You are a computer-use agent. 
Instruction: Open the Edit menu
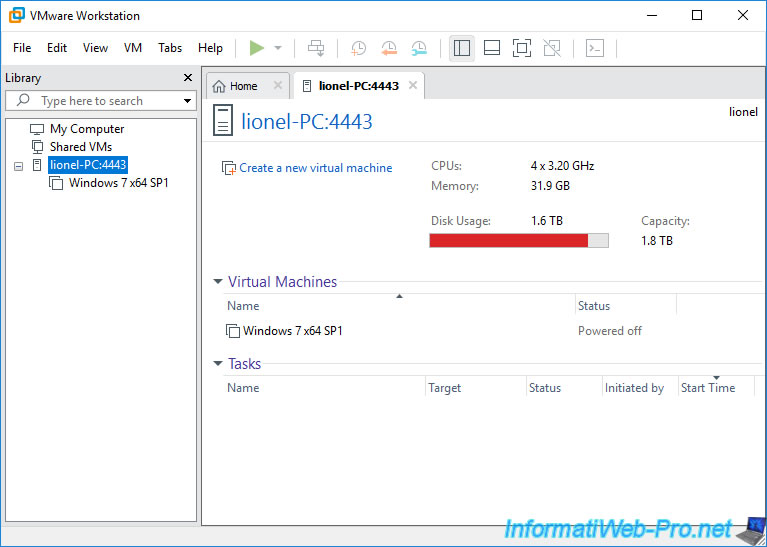coord(57,48)
